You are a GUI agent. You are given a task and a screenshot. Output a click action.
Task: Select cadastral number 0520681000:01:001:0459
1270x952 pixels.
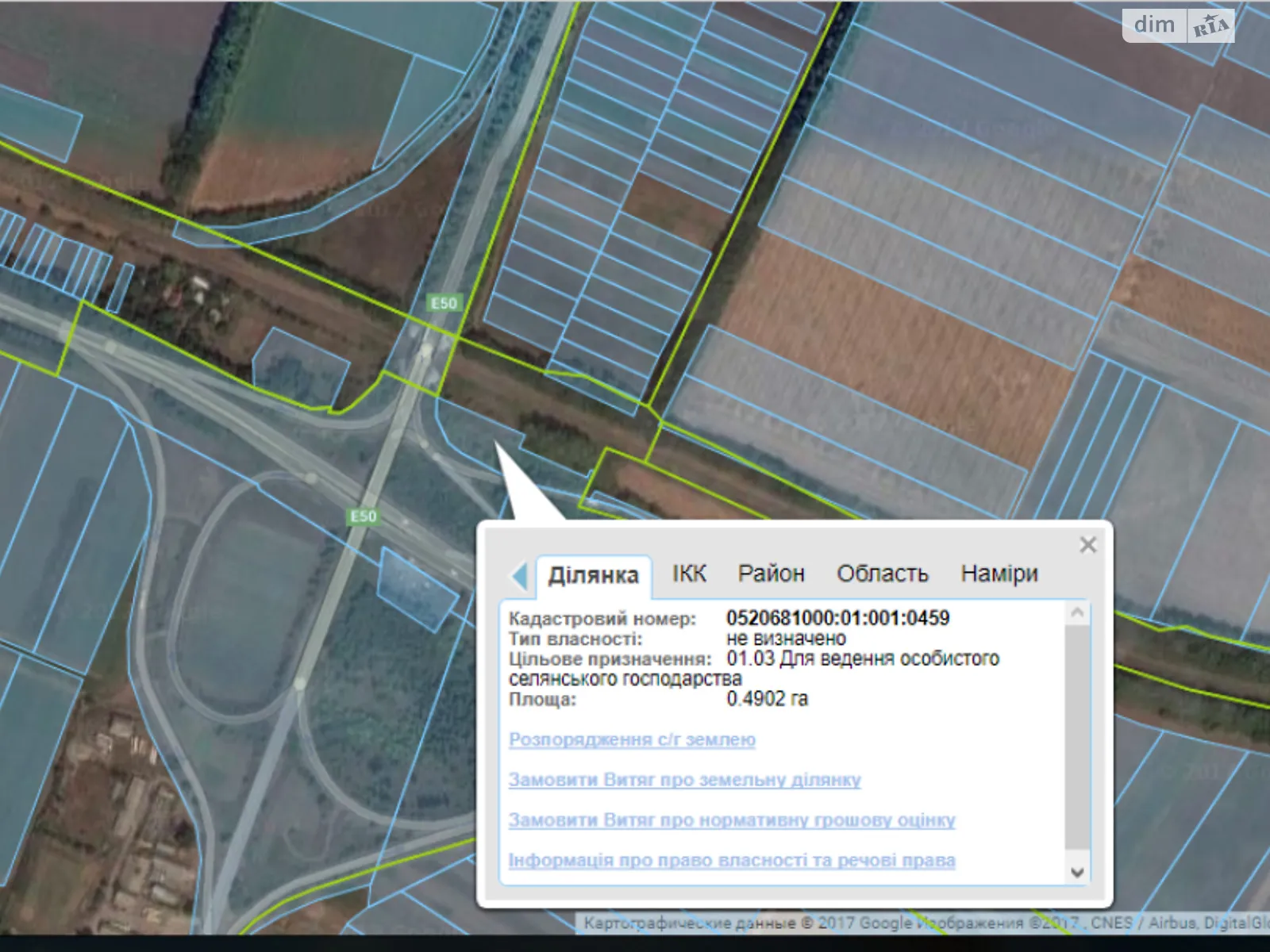[837, 618]
